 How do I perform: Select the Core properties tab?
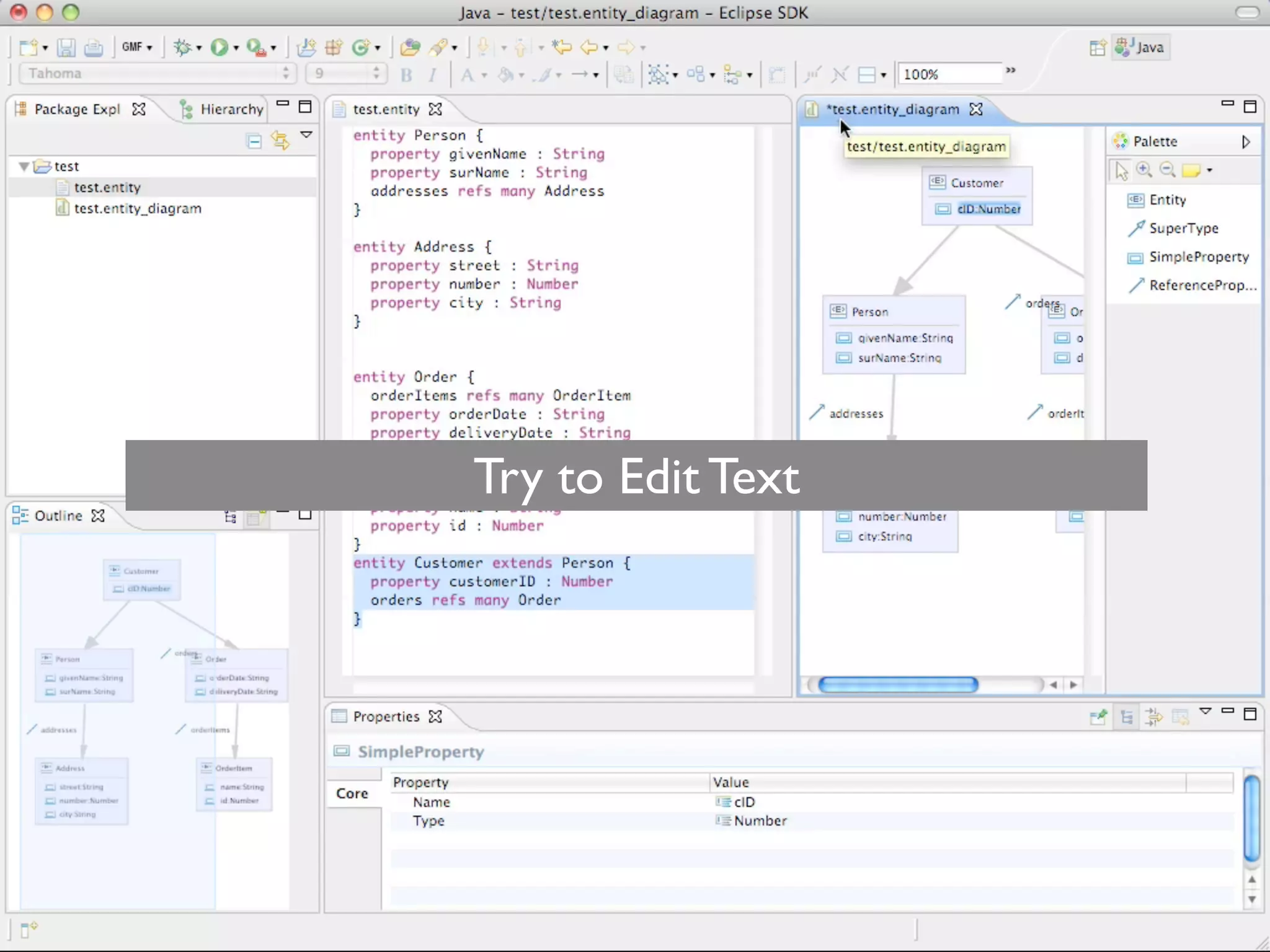pyautogui.click(x=352, y=793)
